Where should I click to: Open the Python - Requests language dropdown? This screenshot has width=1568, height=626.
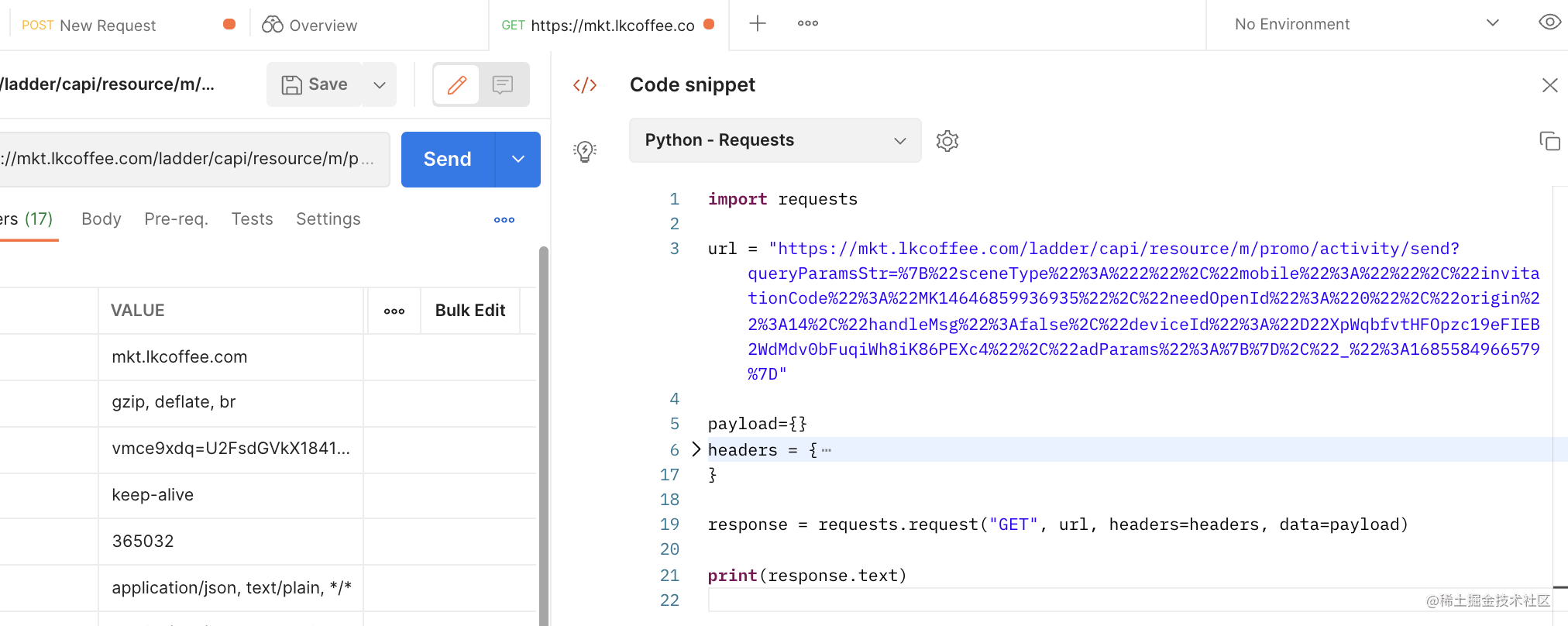[775, 140]
